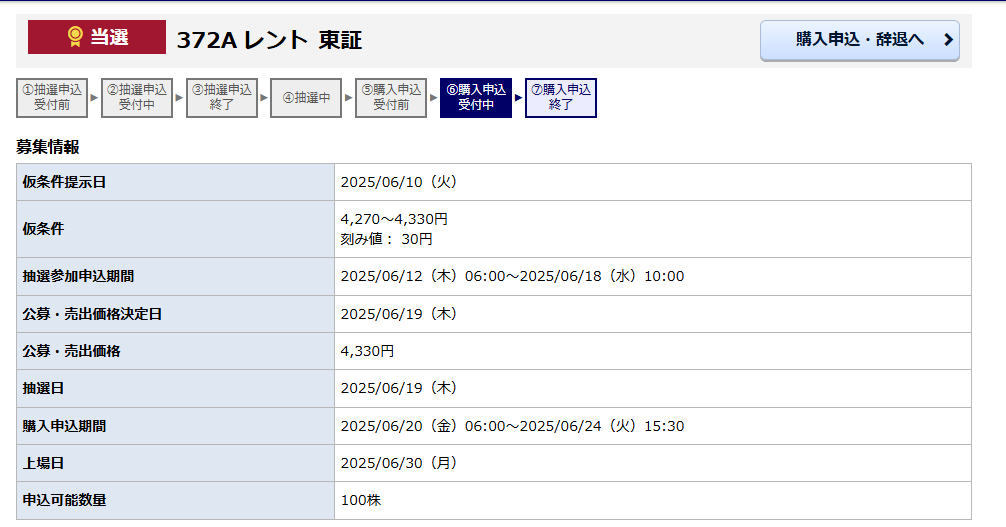Select the price range 4,270～4,330円

point(394,220)
